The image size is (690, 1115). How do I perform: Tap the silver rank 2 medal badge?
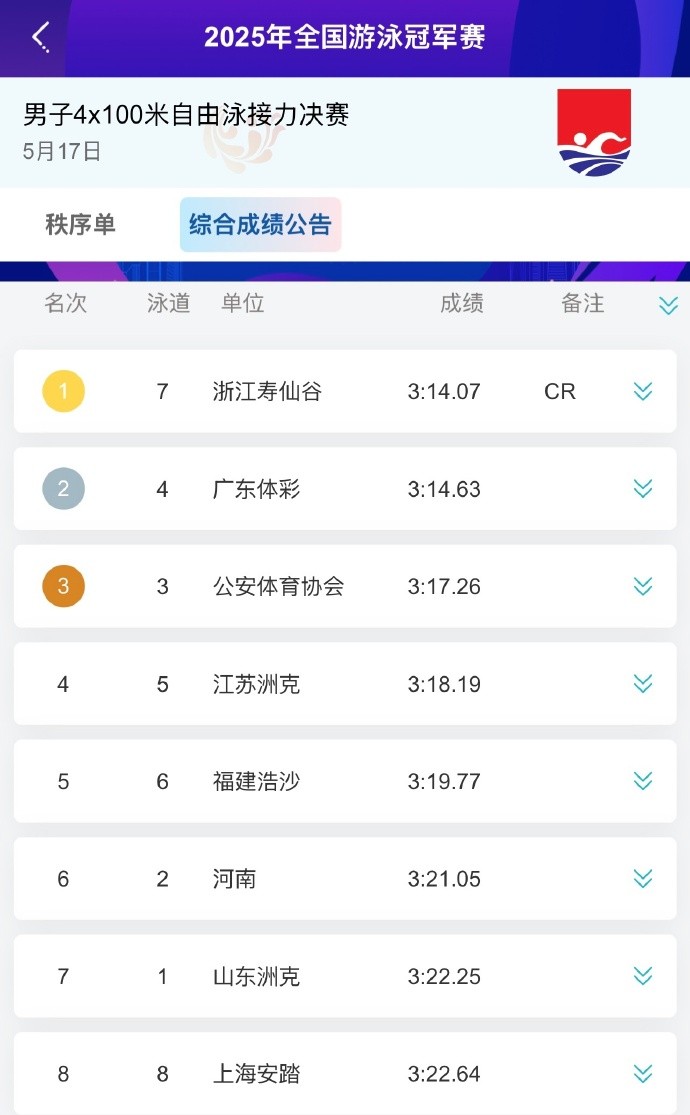click(63, 489)
